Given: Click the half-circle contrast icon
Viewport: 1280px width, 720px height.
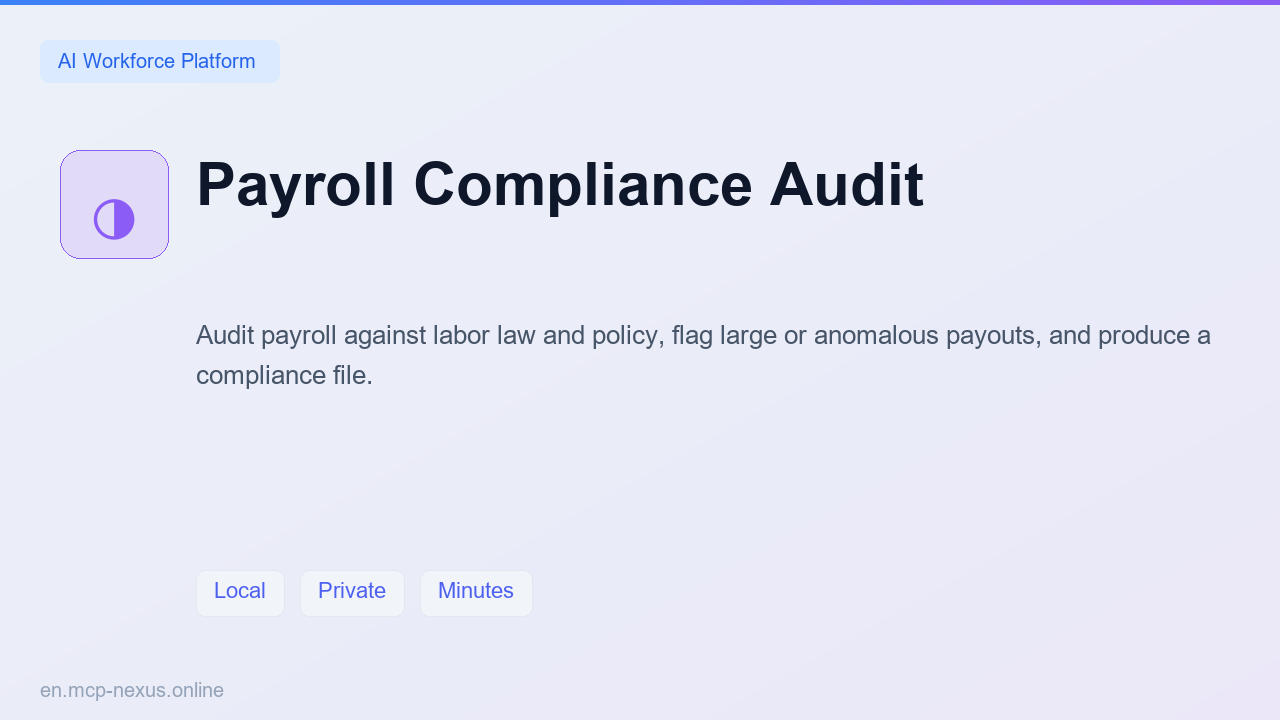Looking at the screenshot, I should 114,219.
